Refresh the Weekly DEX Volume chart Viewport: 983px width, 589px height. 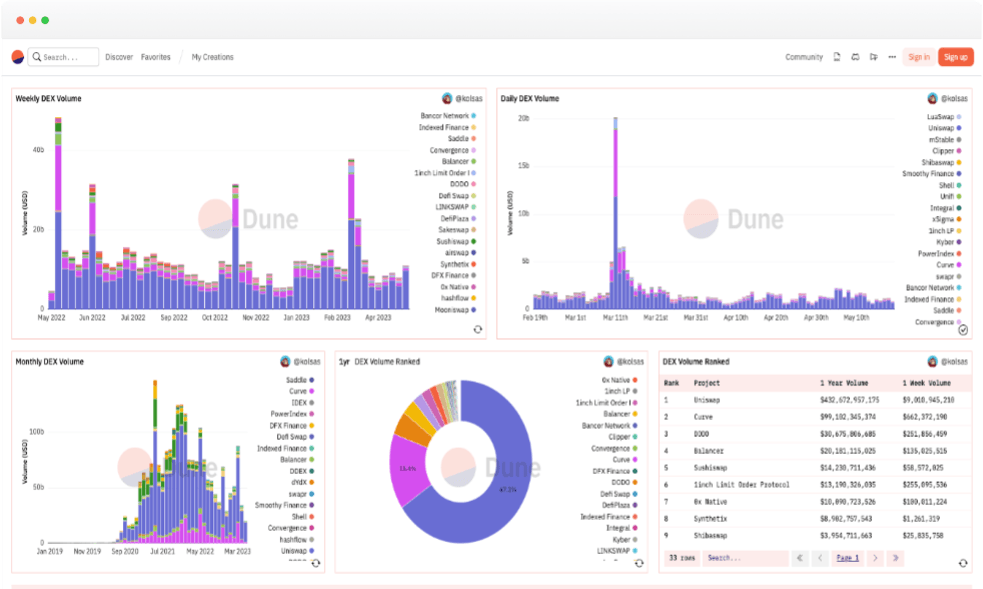477,329
